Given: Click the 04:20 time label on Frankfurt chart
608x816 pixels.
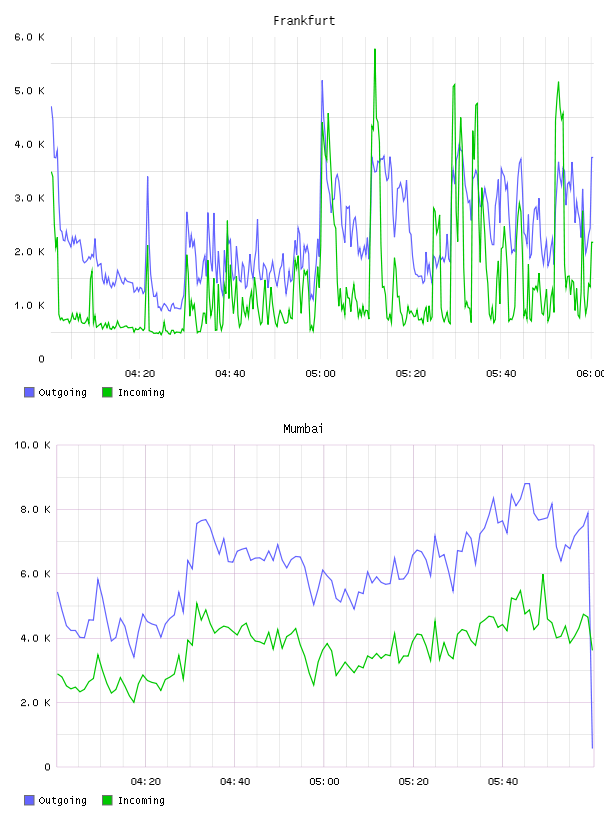Looking at the screenshot, I should coord(140,374).
